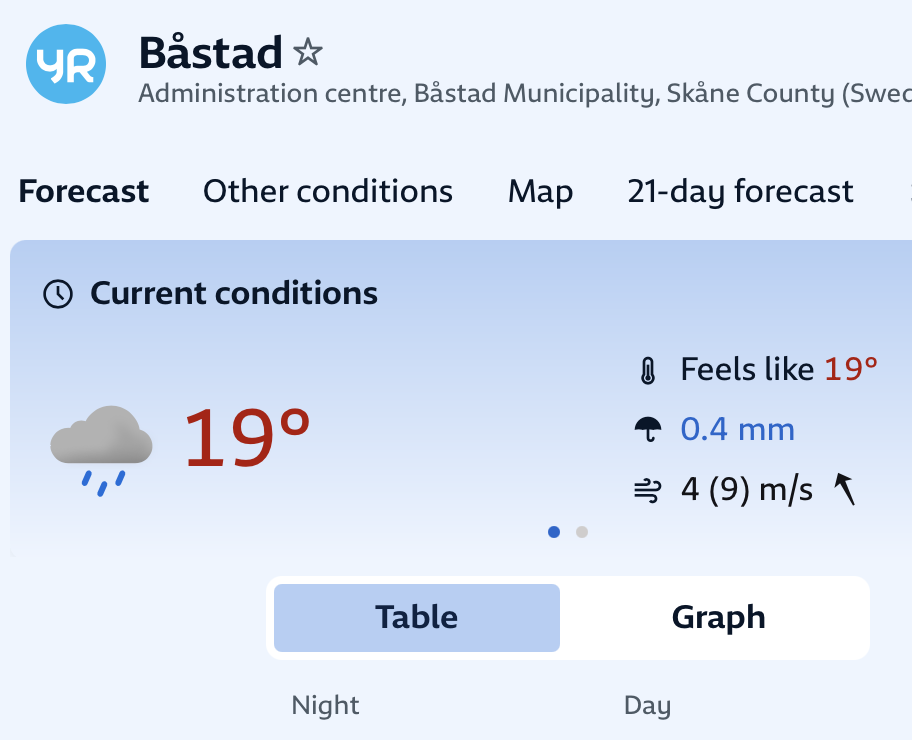The image size is (912, 740).
Task: Click the large 19° temperature reading
Action: (247, 437)
